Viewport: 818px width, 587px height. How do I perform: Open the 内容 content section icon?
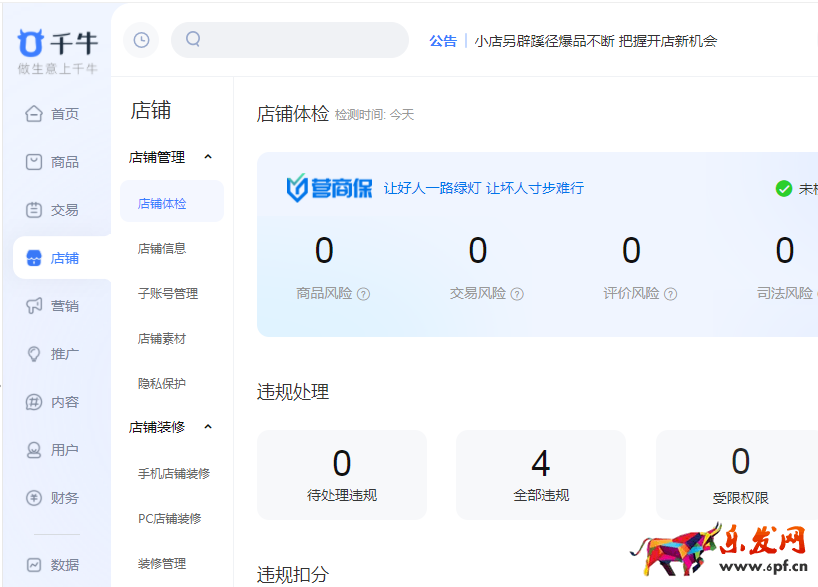tap(36, 401)
